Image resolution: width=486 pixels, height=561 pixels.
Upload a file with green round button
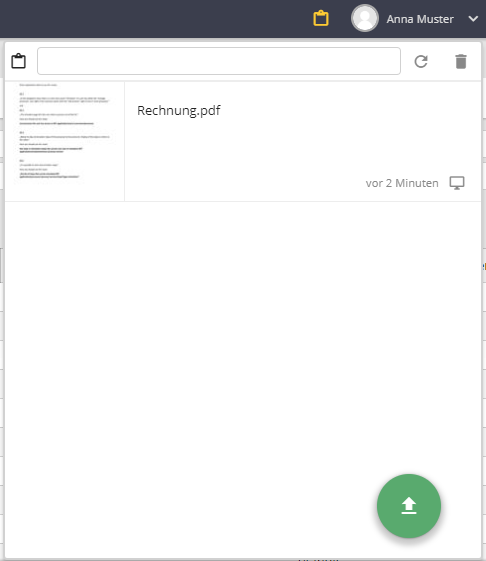click(409, 506)
